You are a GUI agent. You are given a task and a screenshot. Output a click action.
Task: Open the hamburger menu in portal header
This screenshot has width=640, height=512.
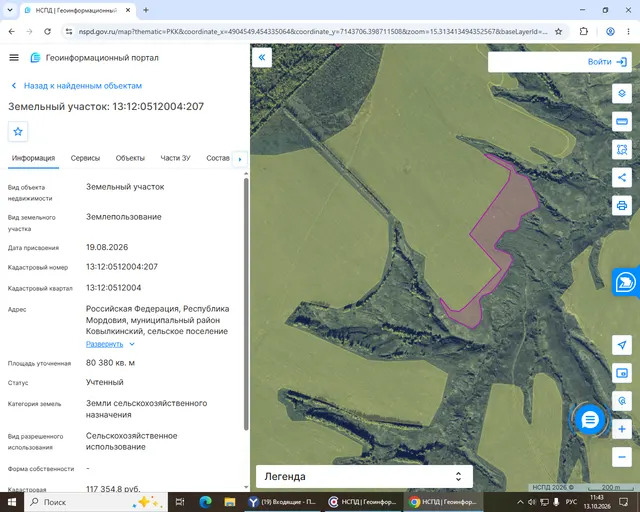point(14,58)
